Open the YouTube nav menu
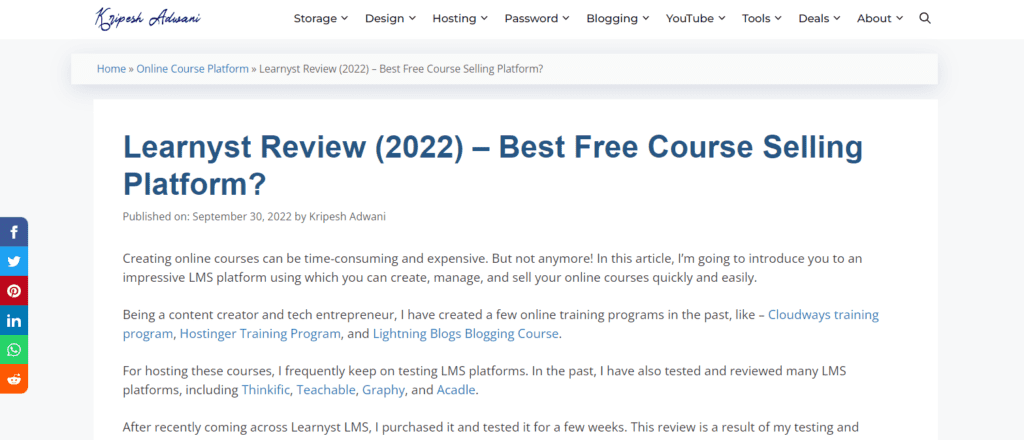 pos(697,18)
